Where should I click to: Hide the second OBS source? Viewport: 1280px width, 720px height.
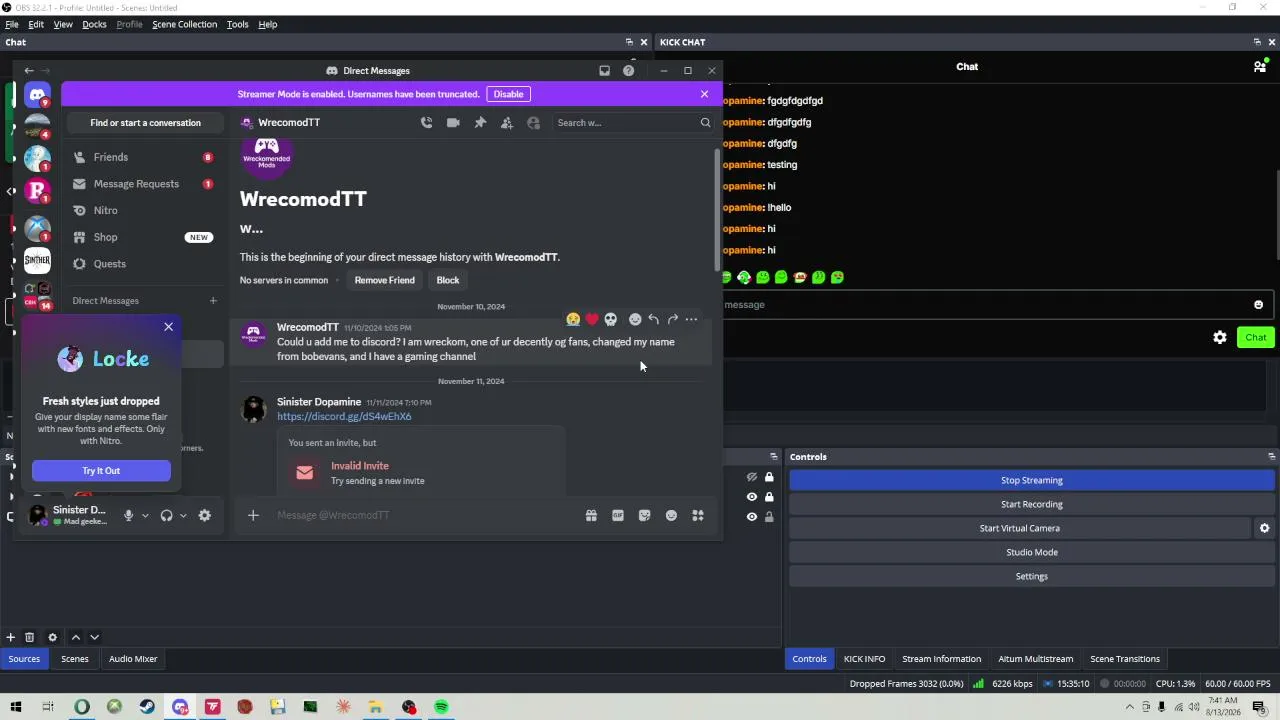pos(752,497)
